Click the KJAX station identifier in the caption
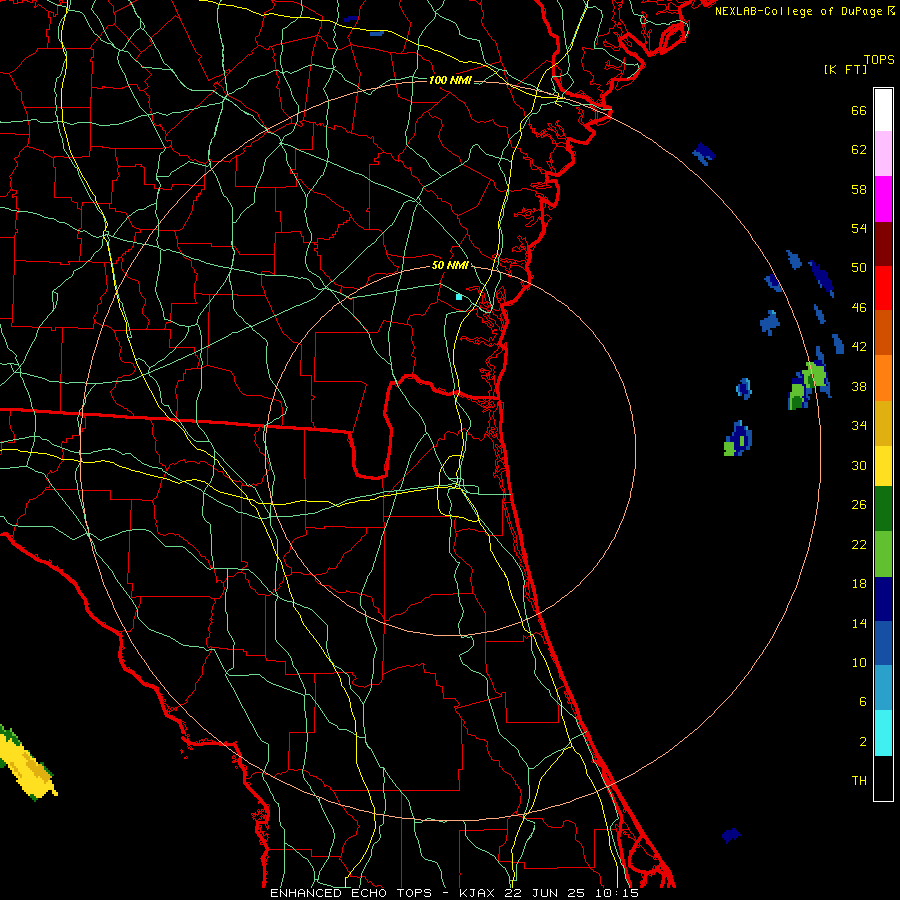This screenshot has height=900, width=900. tap(479, 893)
